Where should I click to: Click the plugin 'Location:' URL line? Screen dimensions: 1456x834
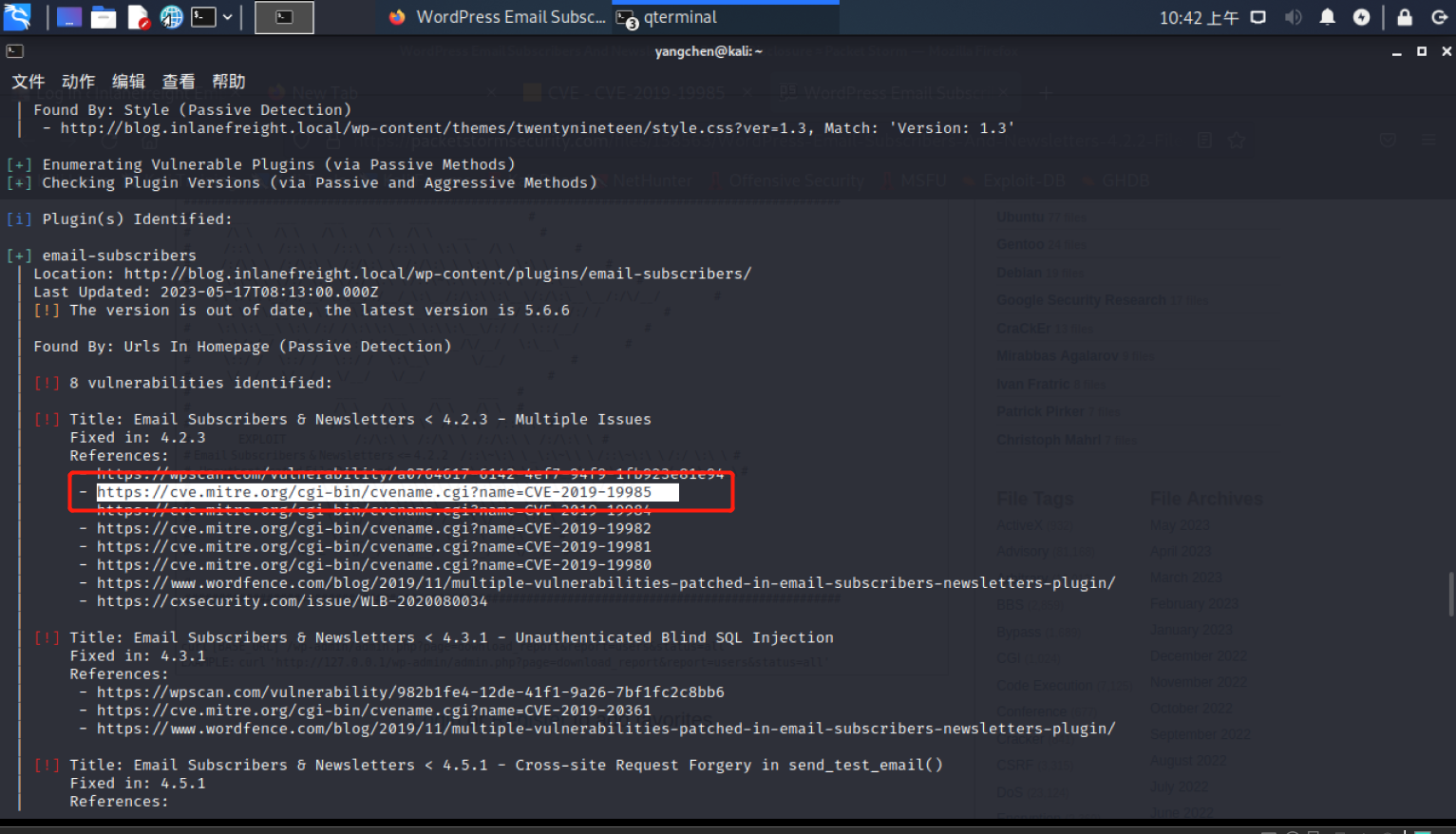[x=392, y=274]
